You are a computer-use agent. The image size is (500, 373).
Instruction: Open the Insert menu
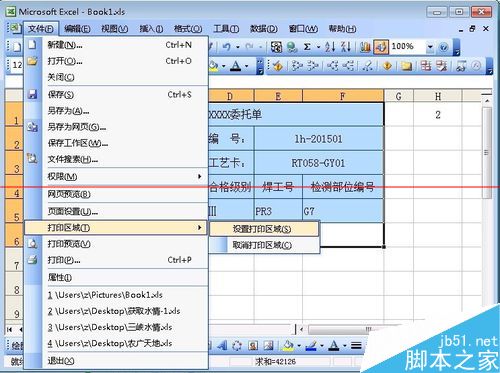tap(151, 29)
